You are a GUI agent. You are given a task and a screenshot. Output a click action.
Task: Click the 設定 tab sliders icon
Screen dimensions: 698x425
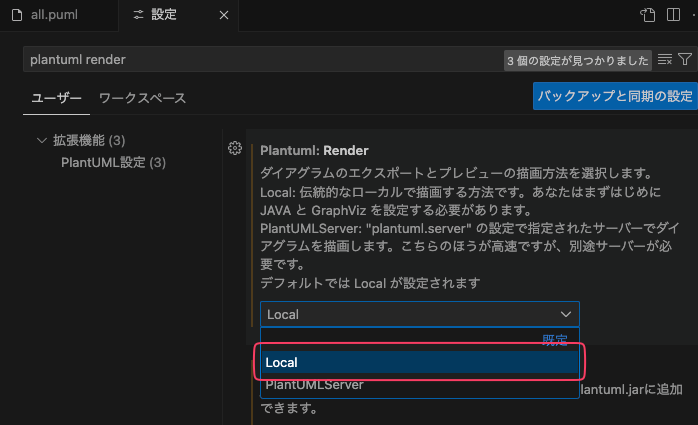coord(138,15)
